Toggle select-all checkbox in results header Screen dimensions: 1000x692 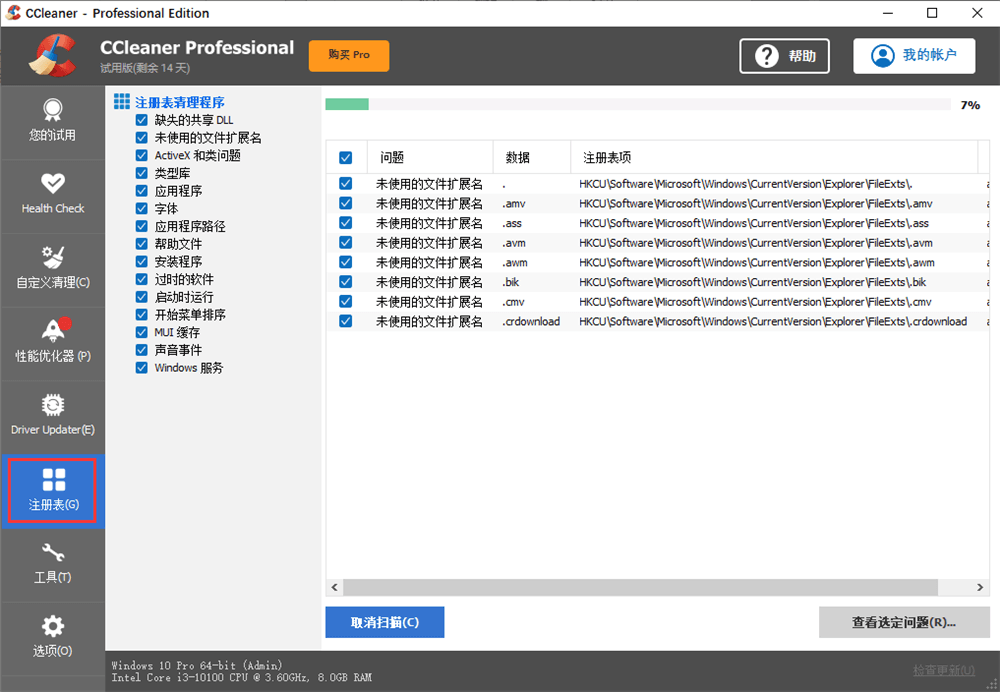[x=346, y=158]
